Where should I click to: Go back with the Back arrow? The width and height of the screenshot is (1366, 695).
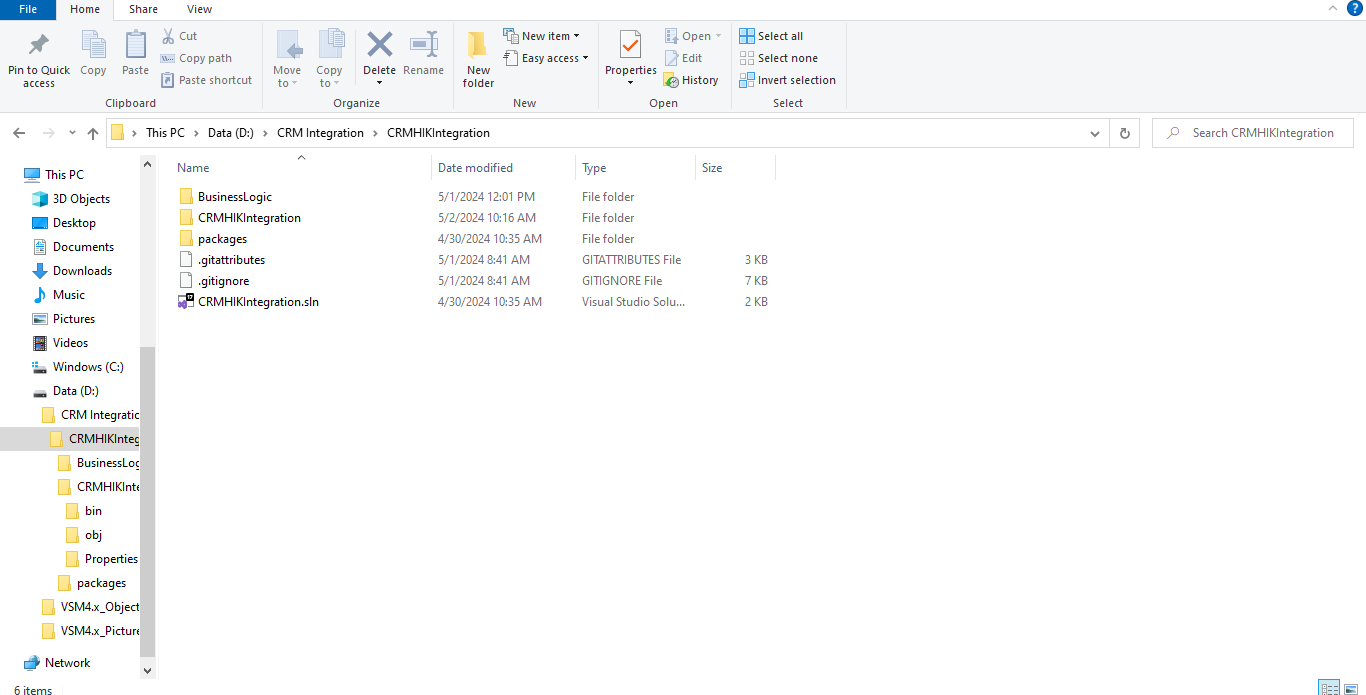point(19,133)
